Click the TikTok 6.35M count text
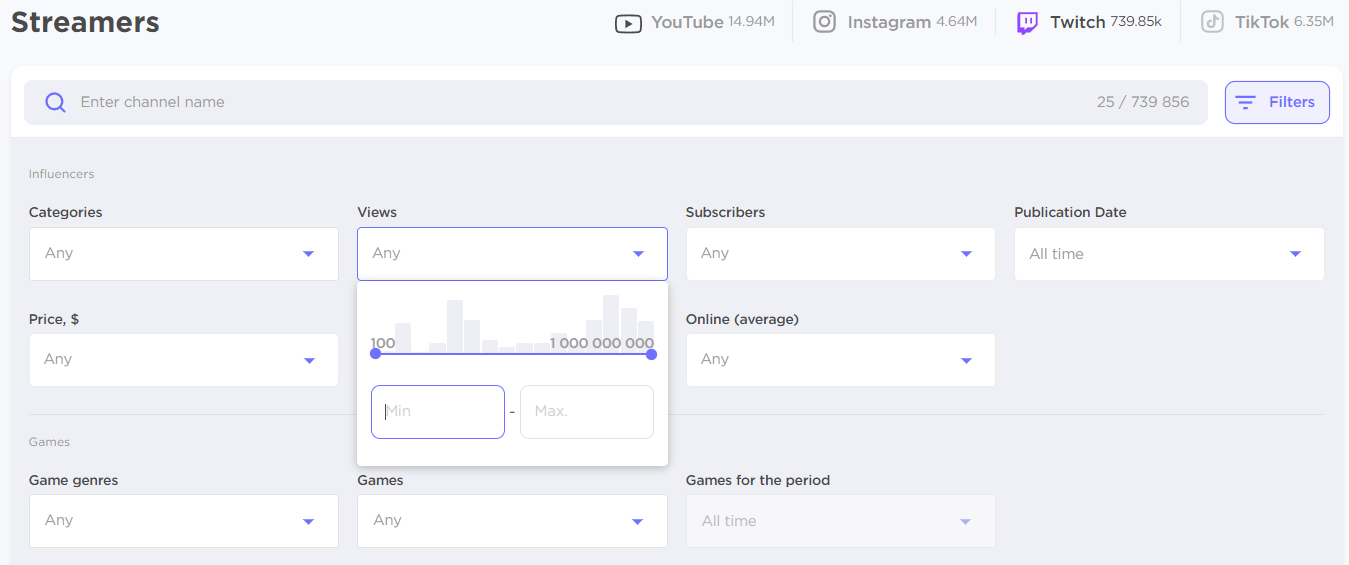 click(1313, 22)
